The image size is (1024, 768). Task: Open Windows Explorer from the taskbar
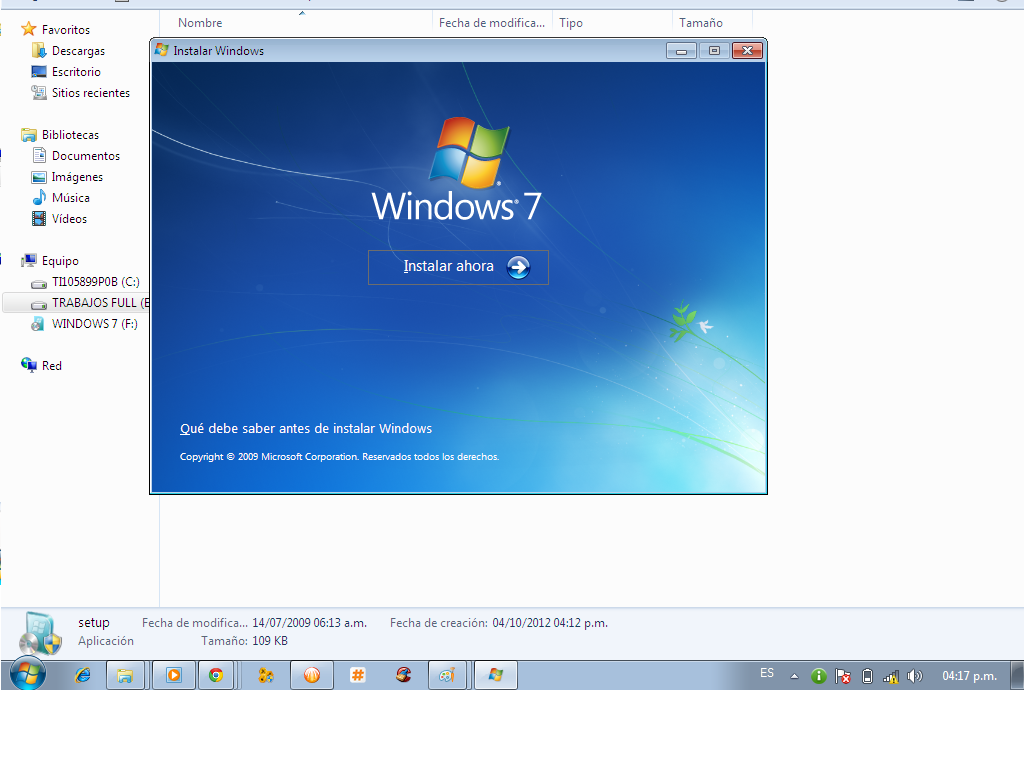click(125, 675)
